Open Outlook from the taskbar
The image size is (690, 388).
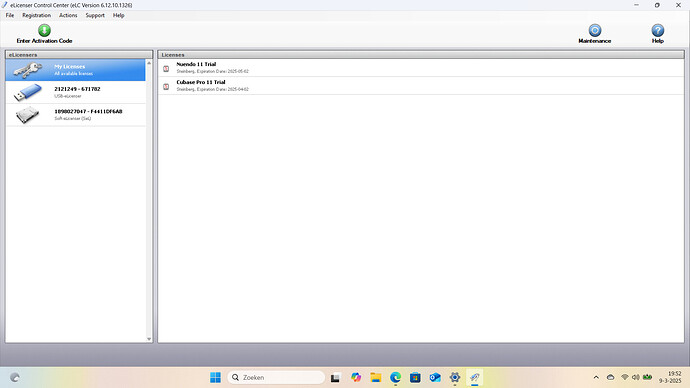point(435,377)
